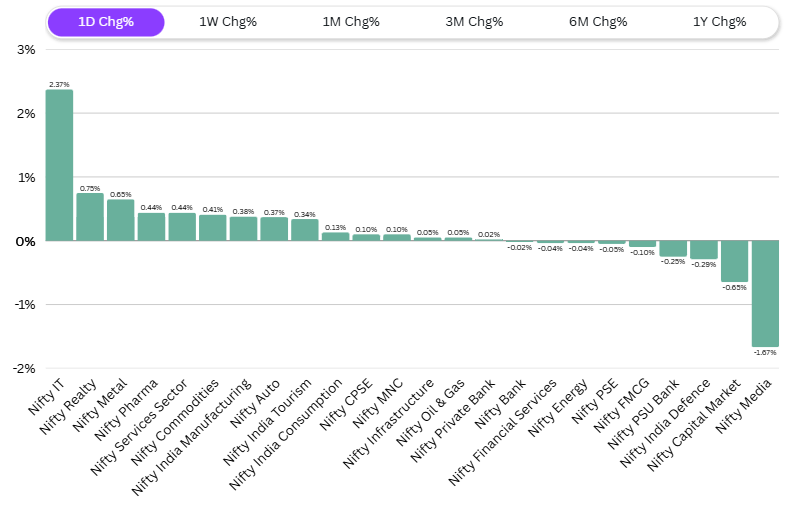
Task: Click the Nifty Infrastructure axis label
Action: click(388, 423)
